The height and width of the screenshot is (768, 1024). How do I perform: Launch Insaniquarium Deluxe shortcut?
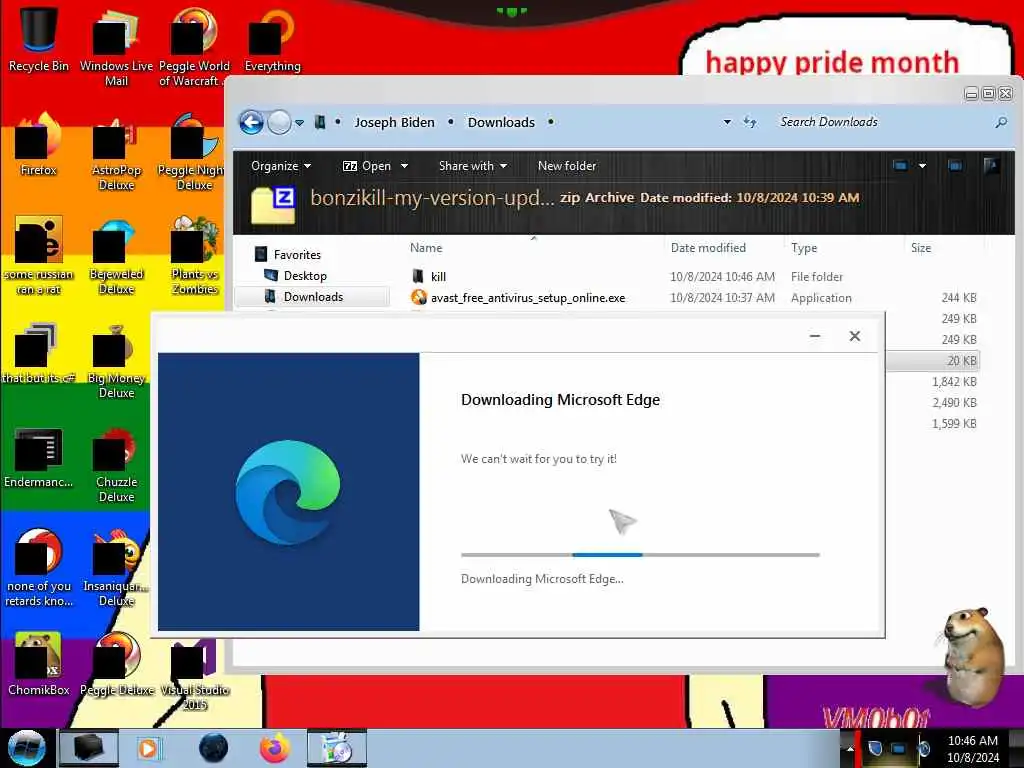click(x=116, y=567)
